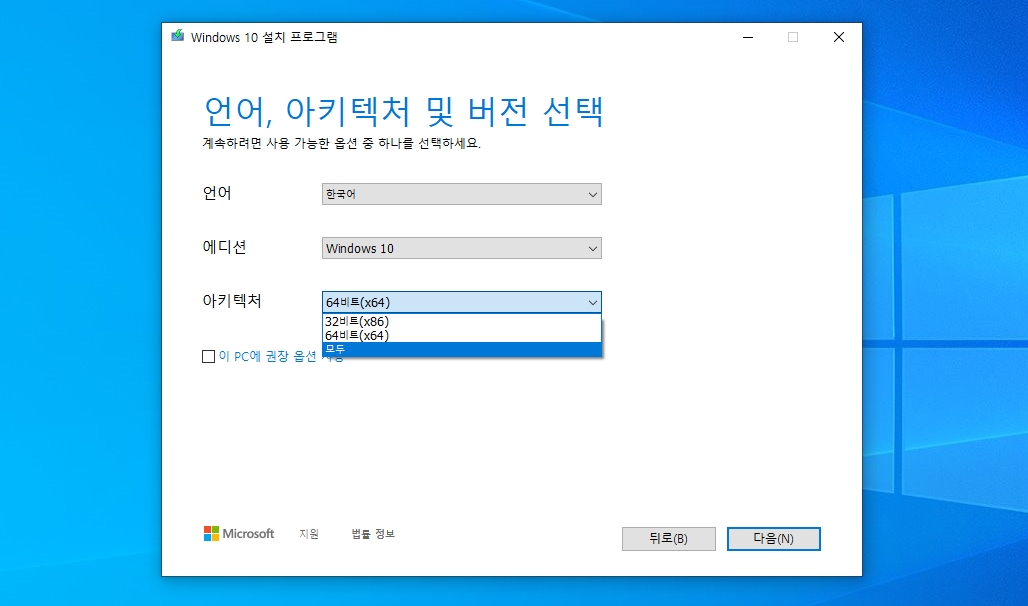
Task: Open the 법률 정보 legal link
Action: pos(373,534)
